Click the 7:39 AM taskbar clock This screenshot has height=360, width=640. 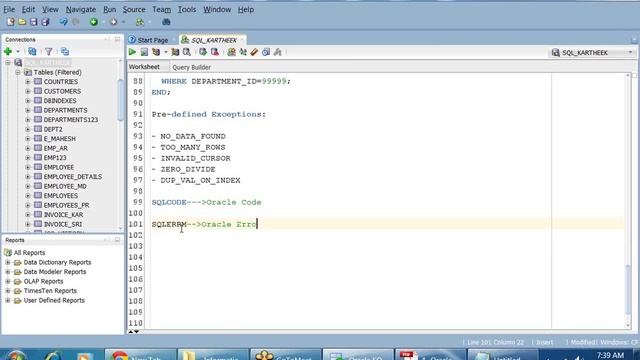click(610, 355)
